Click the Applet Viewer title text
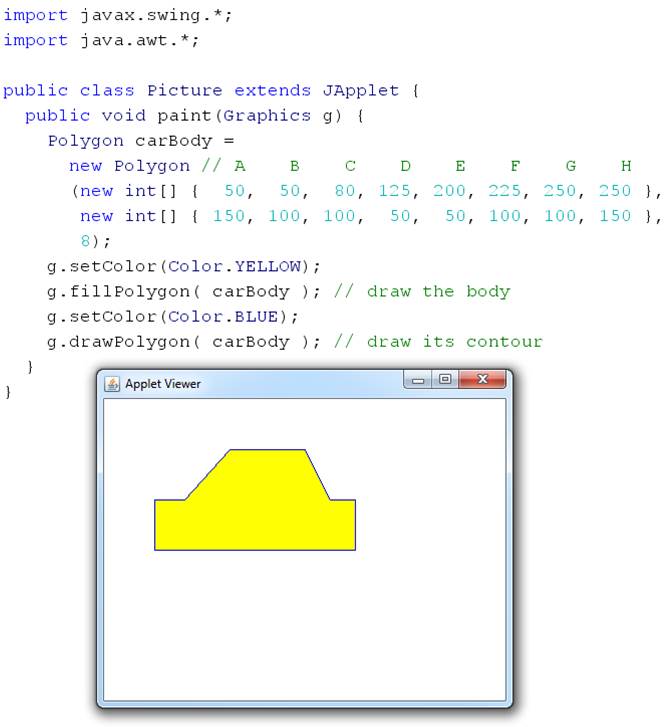Image resolution: width=670 pixels, height=727 pixels. tap(163, 384)
